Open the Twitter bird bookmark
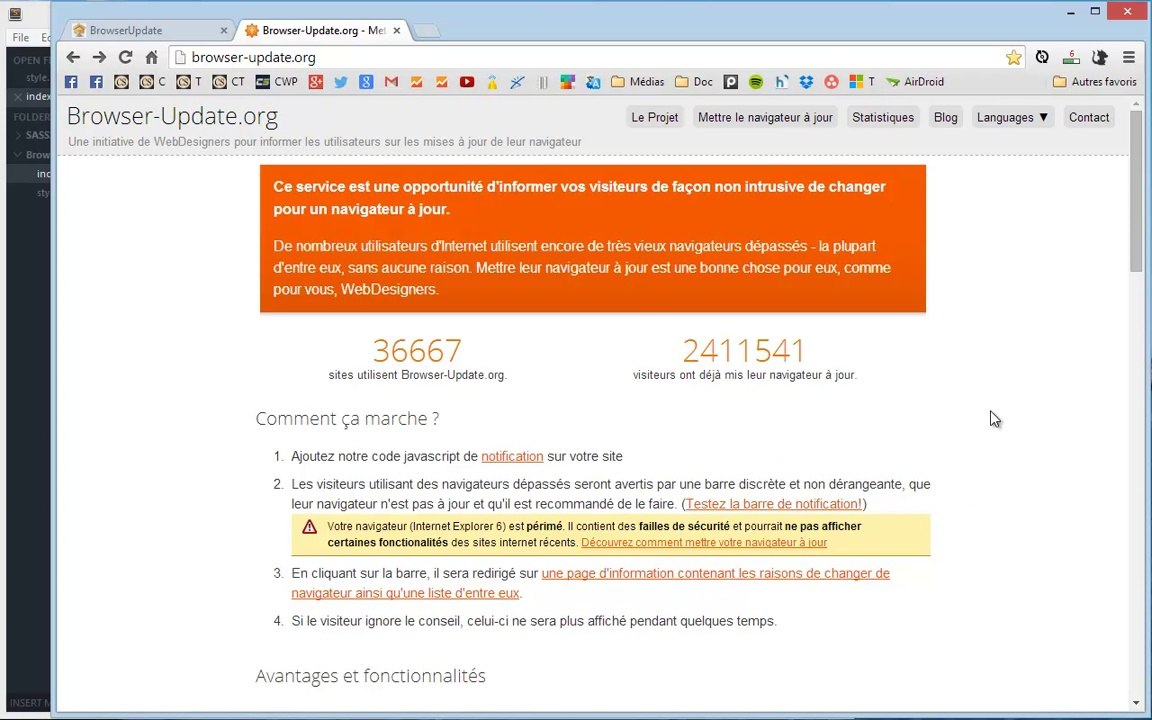Image resolution: width=1152 pixels, height=720 pixels. click(341, 82)
